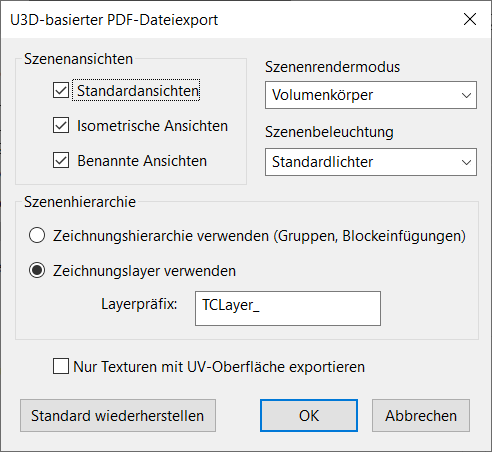Screen dimensions: 492x452
Task: Expand the arrow next to Volumenkörper
Action: point(466,95)
